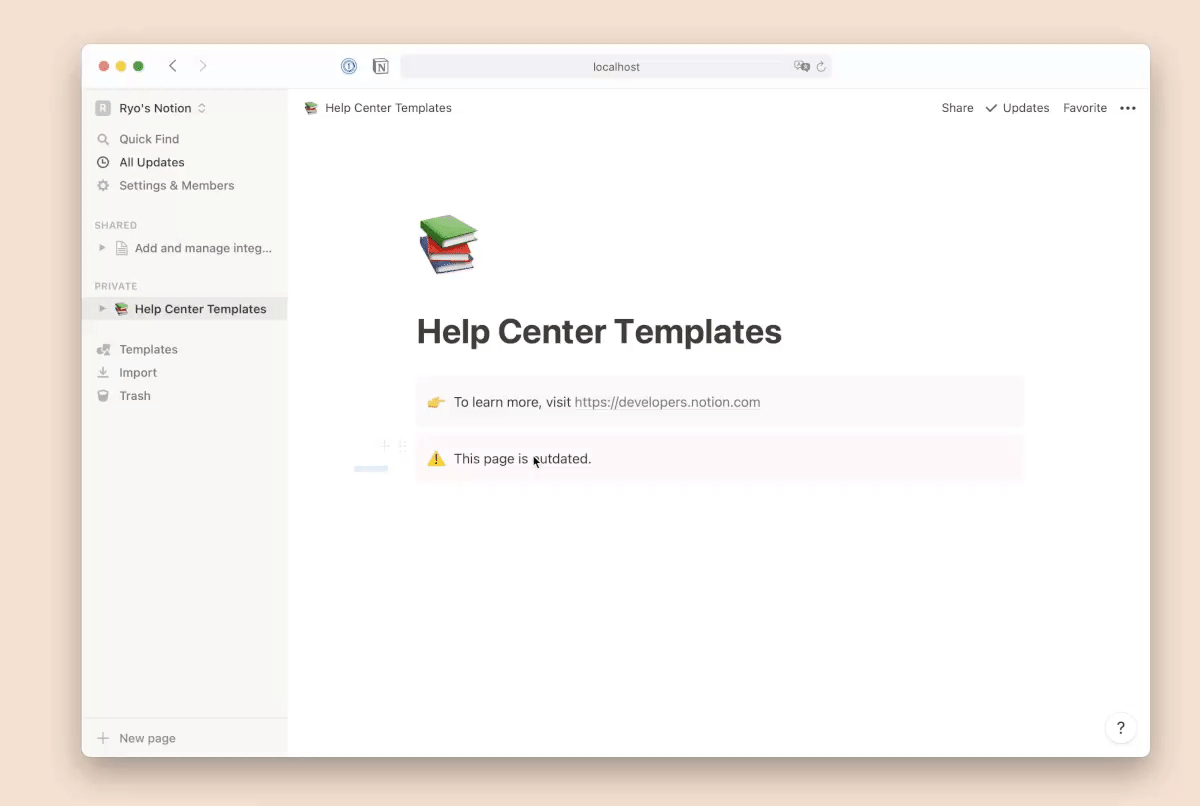The height and width of the screenshot is (806, 1200).
Task: Click the document icon of integrations page
Action: (x=122, y=248)
